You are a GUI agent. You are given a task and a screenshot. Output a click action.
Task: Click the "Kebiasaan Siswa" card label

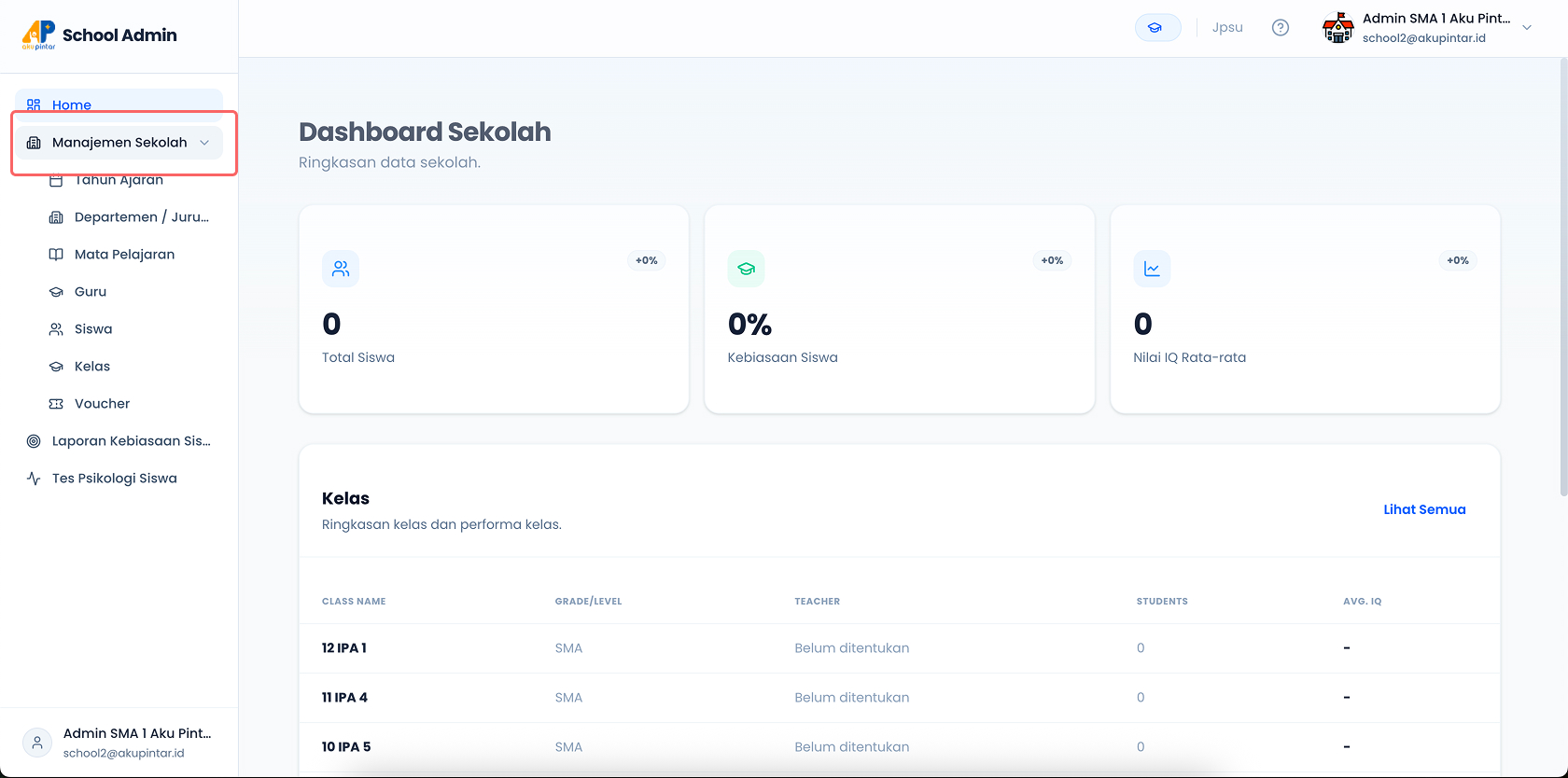coord(783,357)
